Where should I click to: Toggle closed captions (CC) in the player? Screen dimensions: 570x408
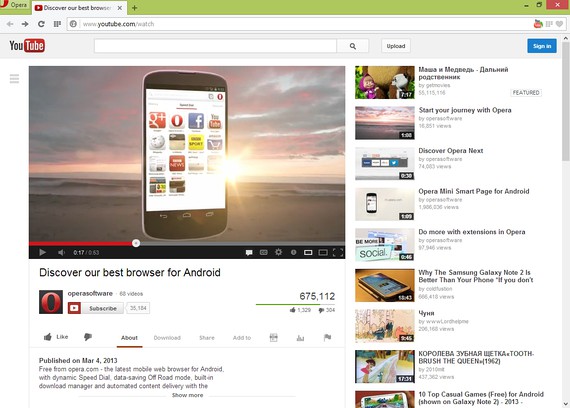pyautogui.click(x=264, y=252)
